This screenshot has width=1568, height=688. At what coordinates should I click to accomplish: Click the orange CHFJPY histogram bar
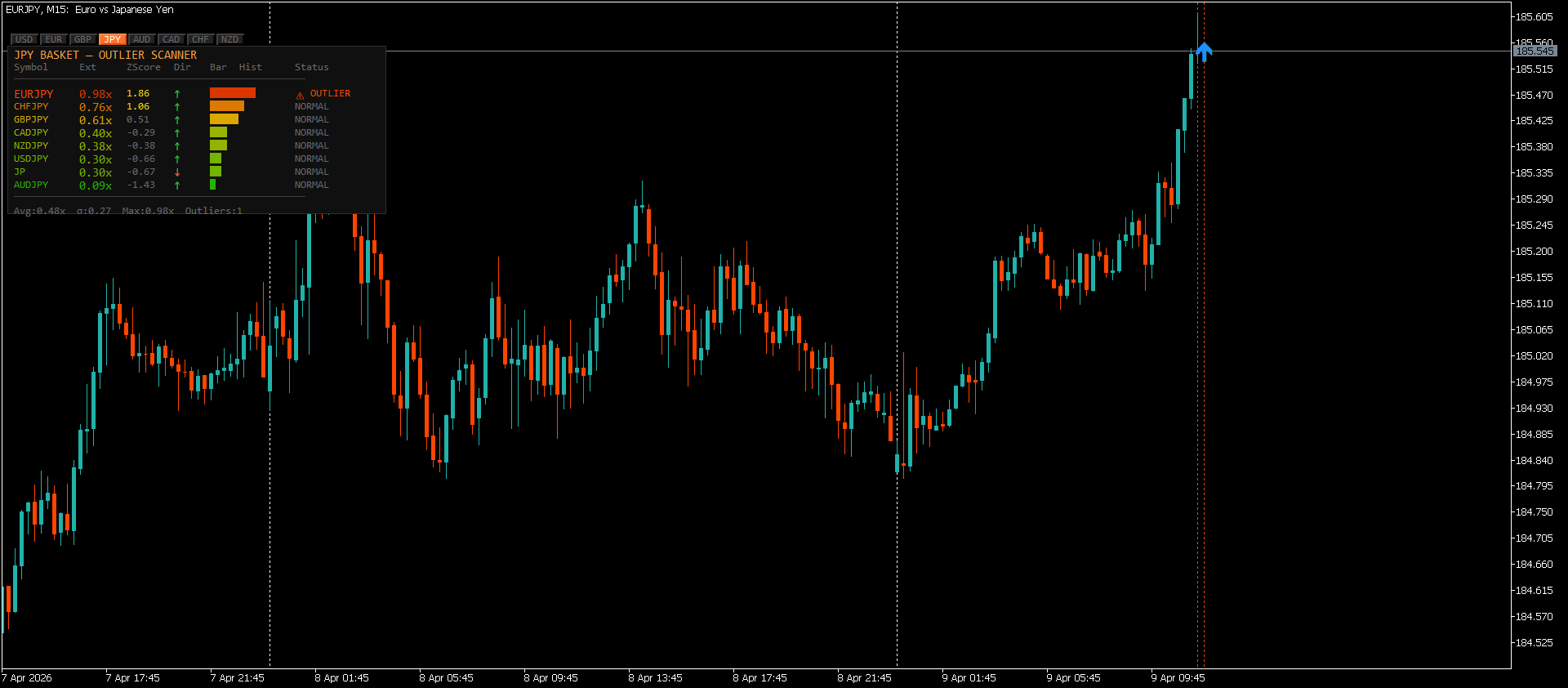(227, 106)
